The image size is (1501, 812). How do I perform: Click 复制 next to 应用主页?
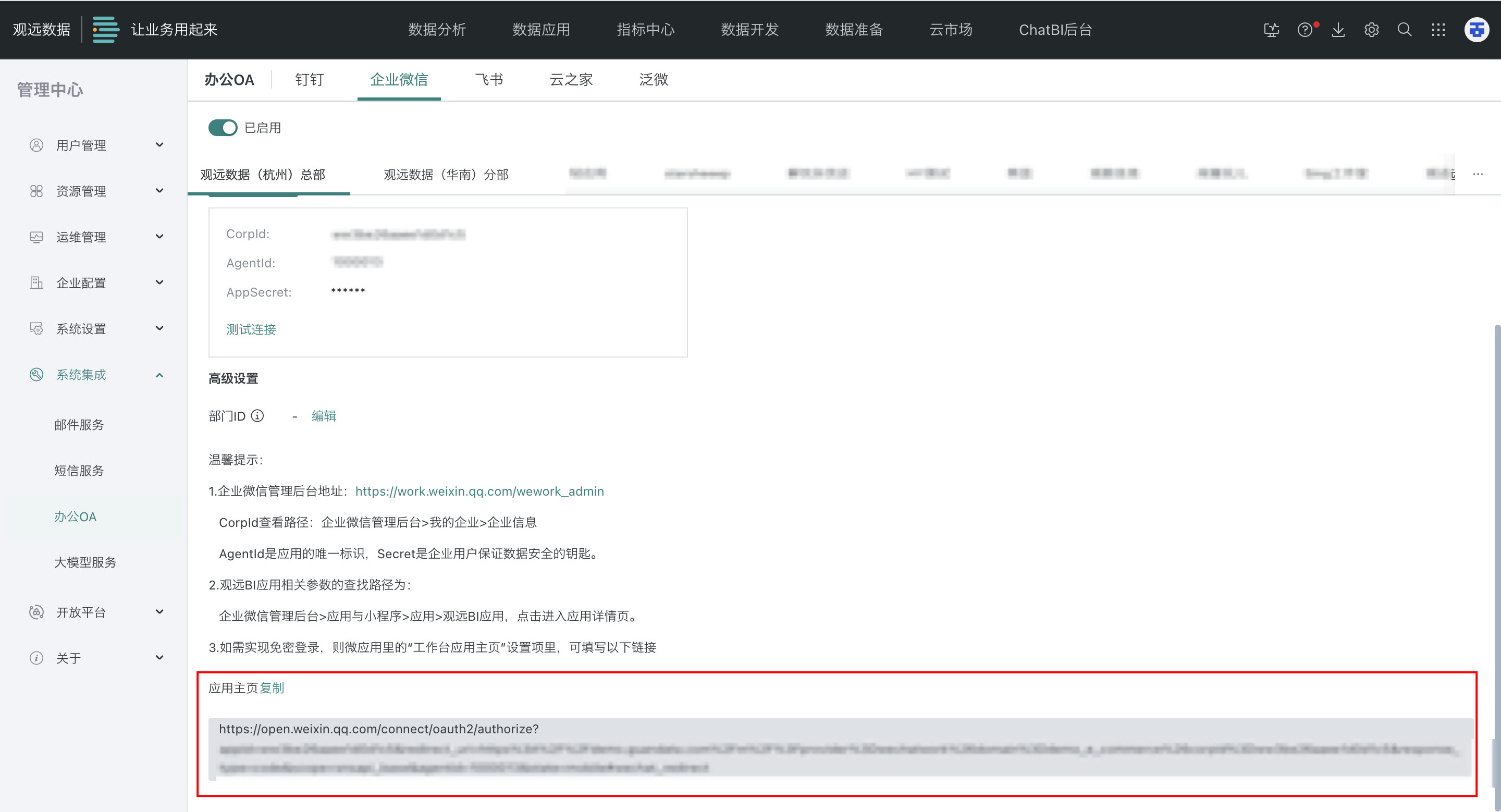coord(272,688)
